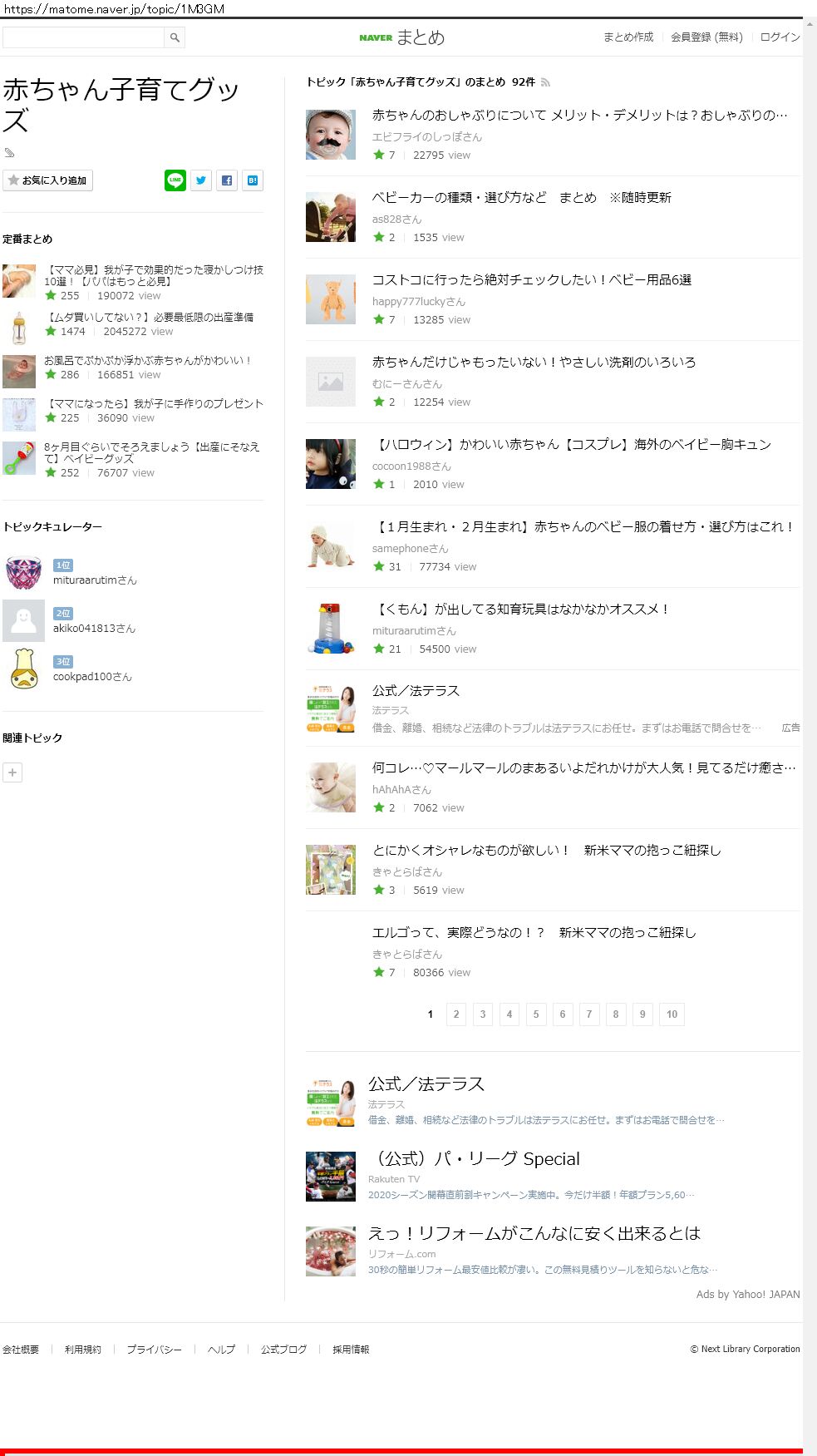Open the mustache baby pacifier thumbnail
Viewport: 817px width, 1456px height.
(331, 135)
